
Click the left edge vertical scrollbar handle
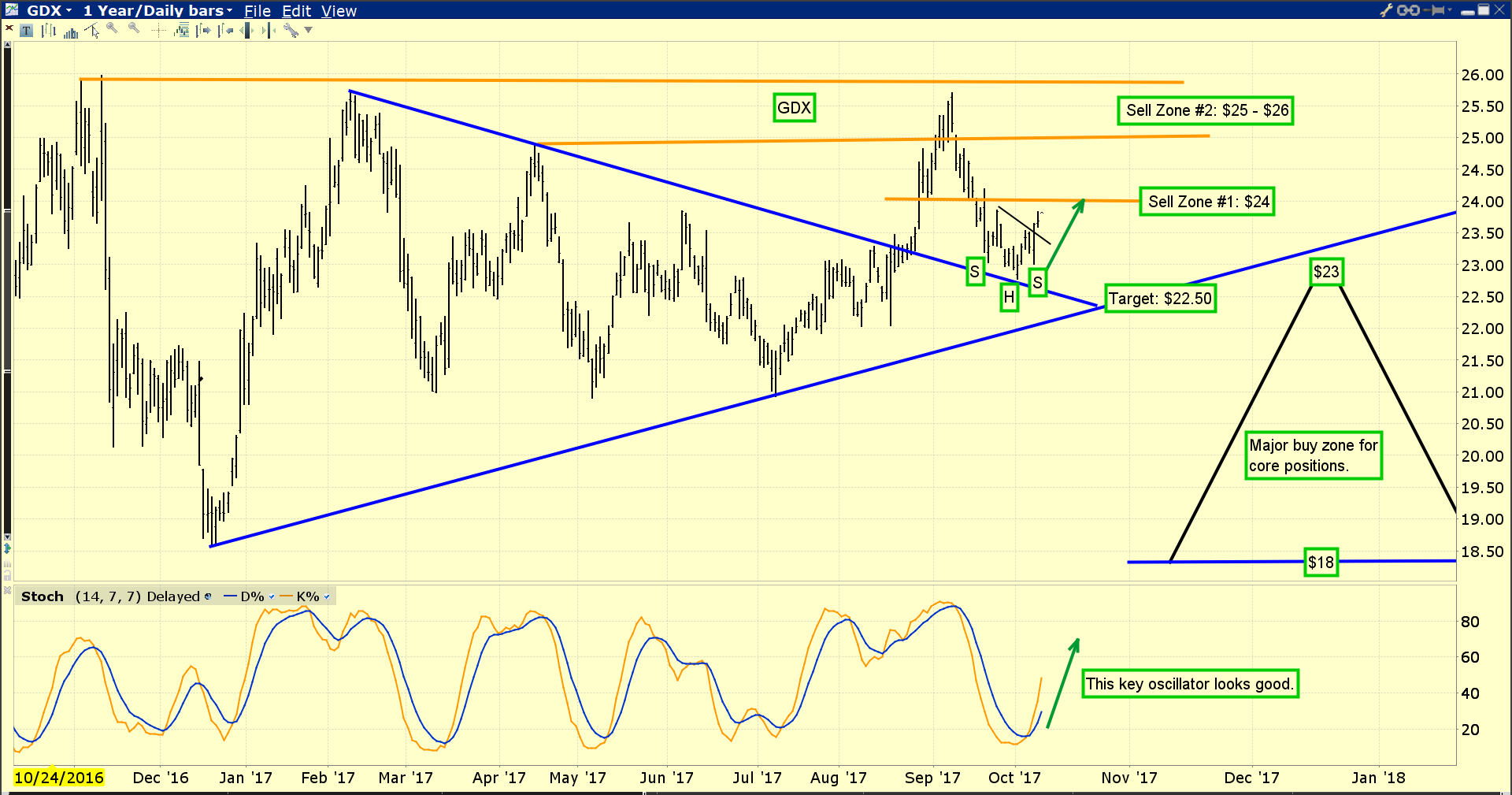7,292
